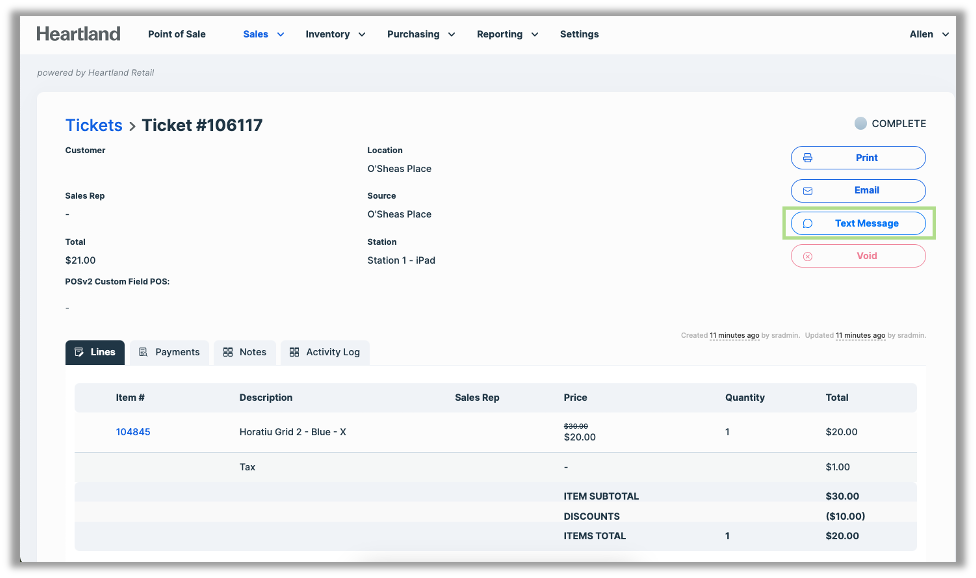Screen dimensions: 976x578
Task: Click the Payments tab receipt icon
Action: point(144,352)
